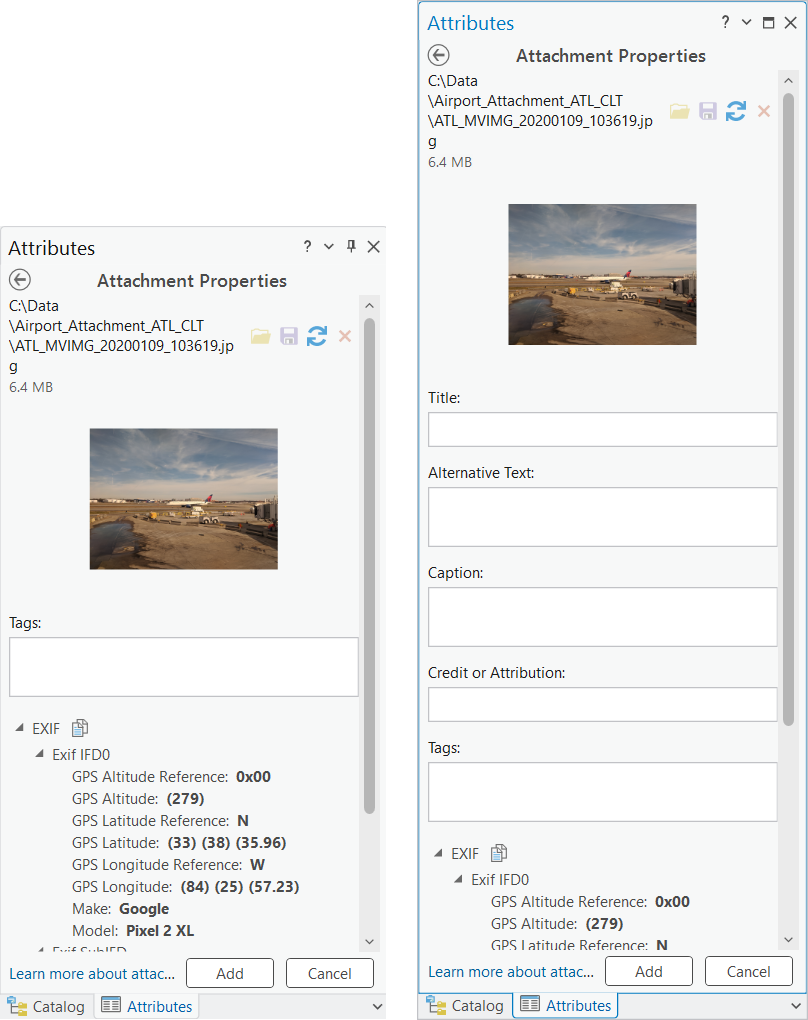Open the attachments help link in the right pane

point(511,972)
